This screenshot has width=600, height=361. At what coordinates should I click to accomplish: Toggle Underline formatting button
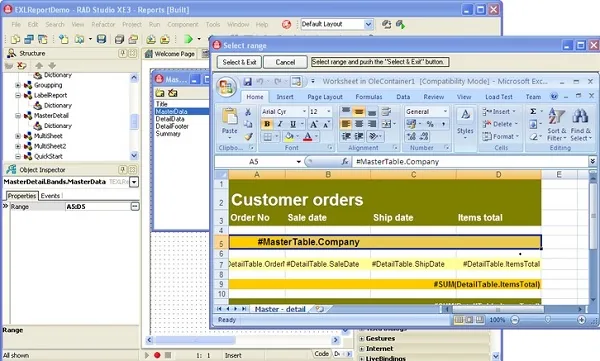[293, 124]
